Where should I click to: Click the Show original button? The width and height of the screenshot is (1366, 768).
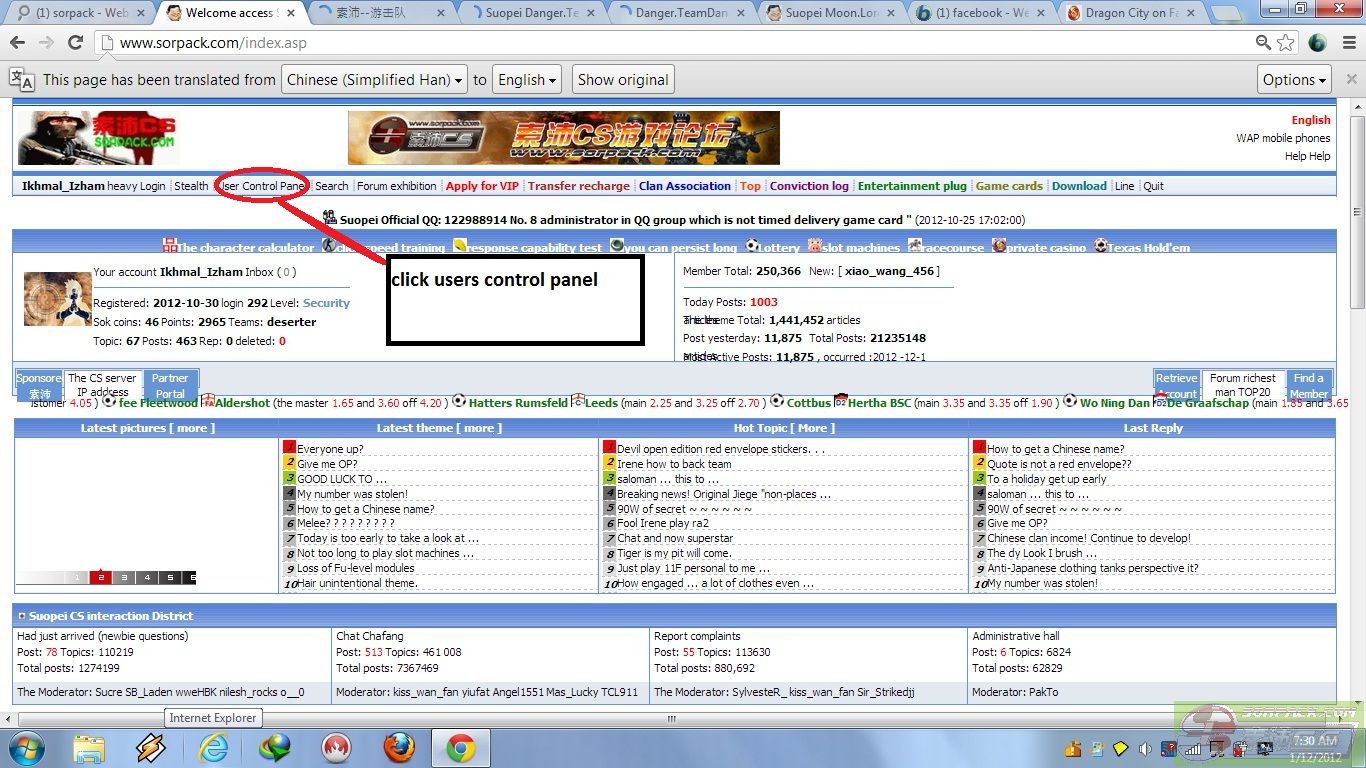click(622, 80)
